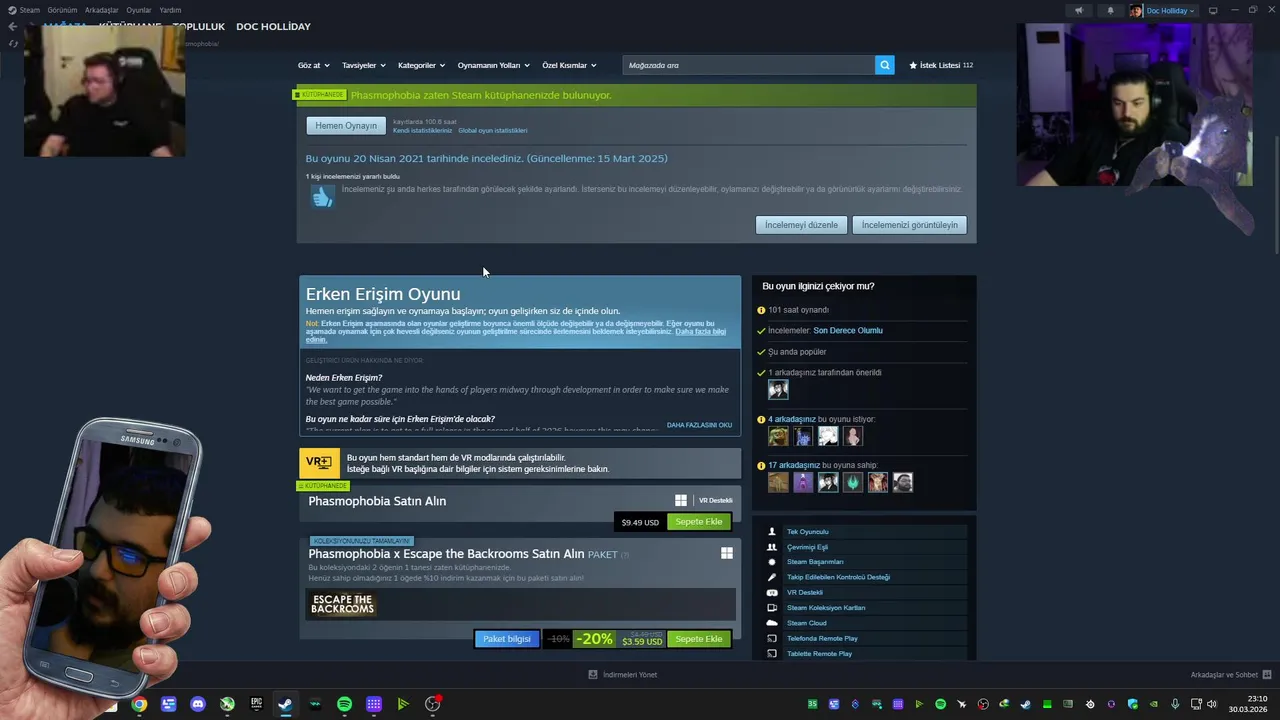Focus the Mağazada ara search field
This screenshot has width=1280, height=720.
pos(748,65)
